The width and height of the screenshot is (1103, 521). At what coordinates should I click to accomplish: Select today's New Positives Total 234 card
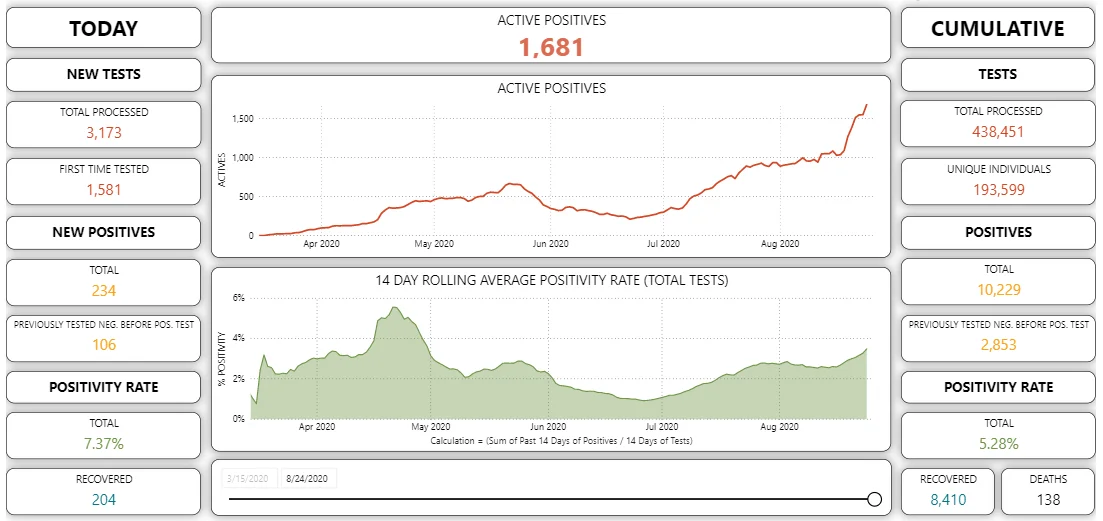tap(103, 282)
